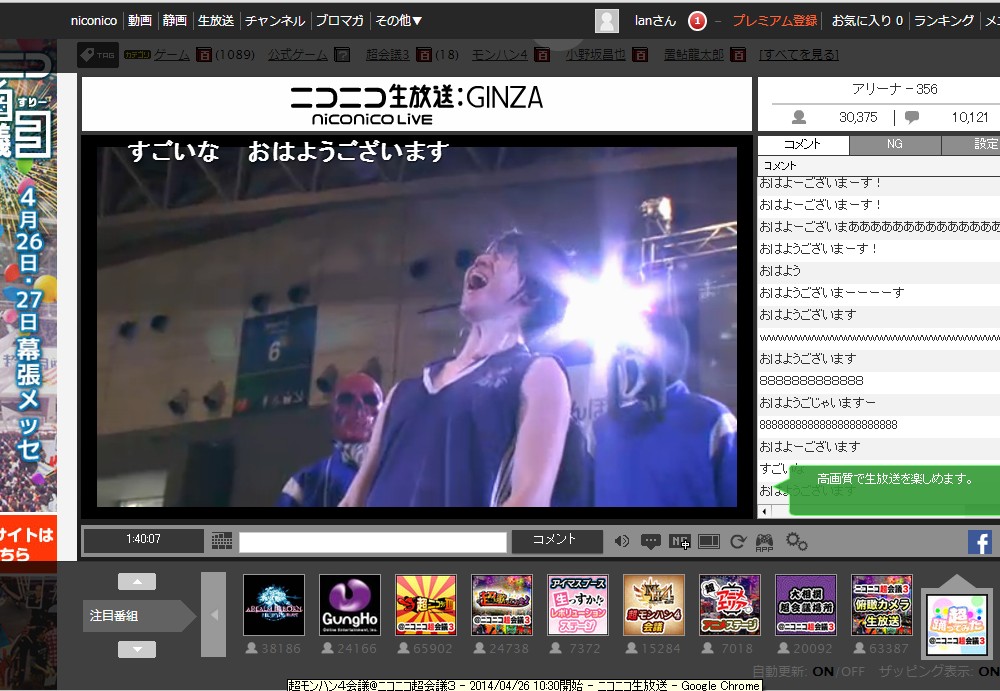Click comment list horizontal scrollbar left arrow
1000x691 pixels.
764,511
